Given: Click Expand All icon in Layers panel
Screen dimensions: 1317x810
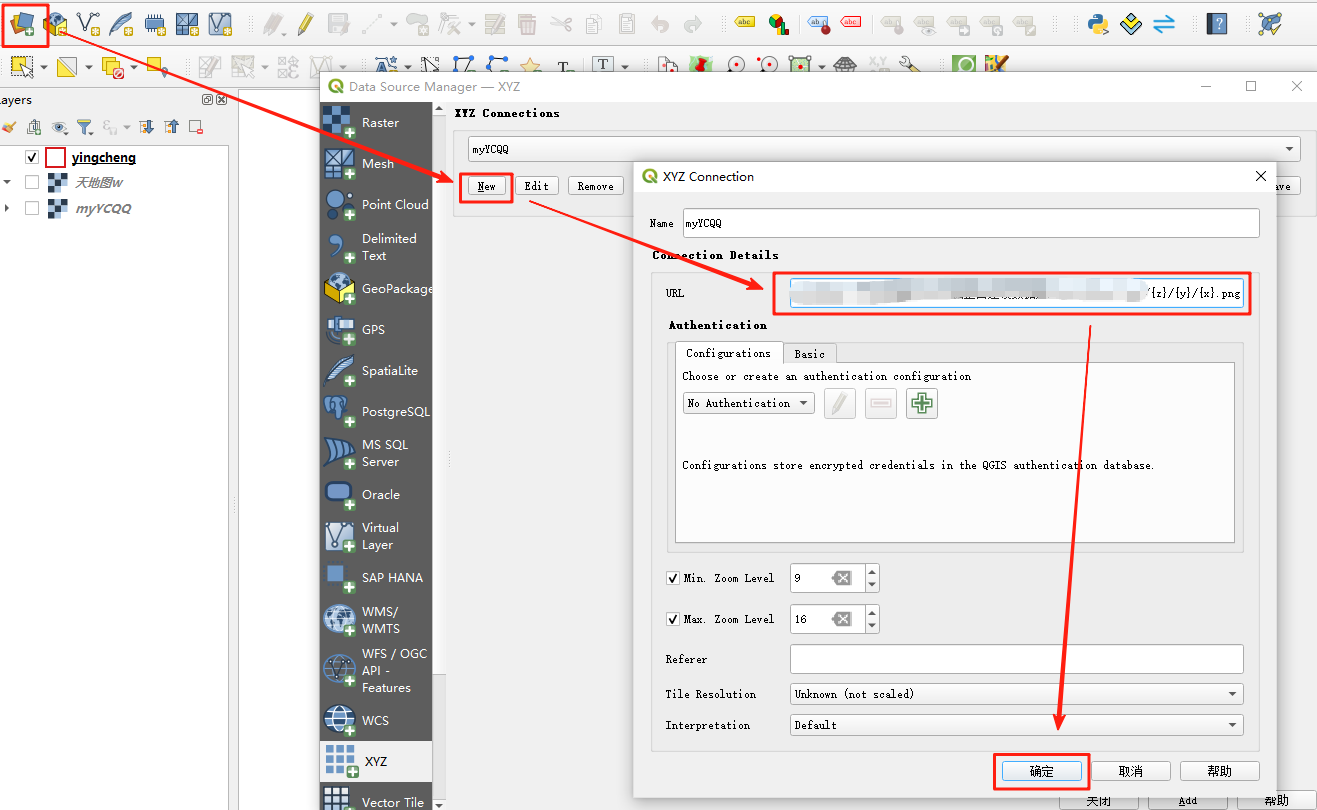Looking at the screenshot, I should [x=146, y=127].
